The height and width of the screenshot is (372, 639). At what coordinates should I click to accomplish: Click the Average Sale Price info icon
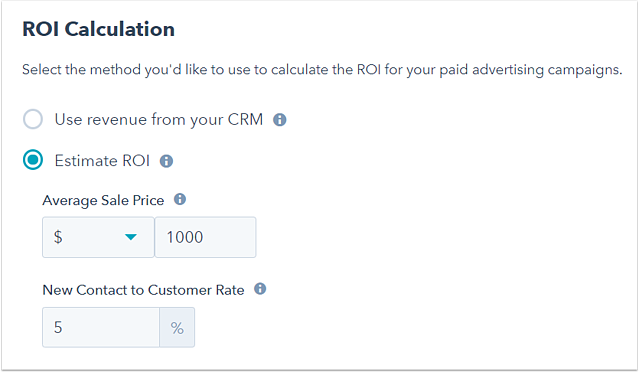(180, 199)
